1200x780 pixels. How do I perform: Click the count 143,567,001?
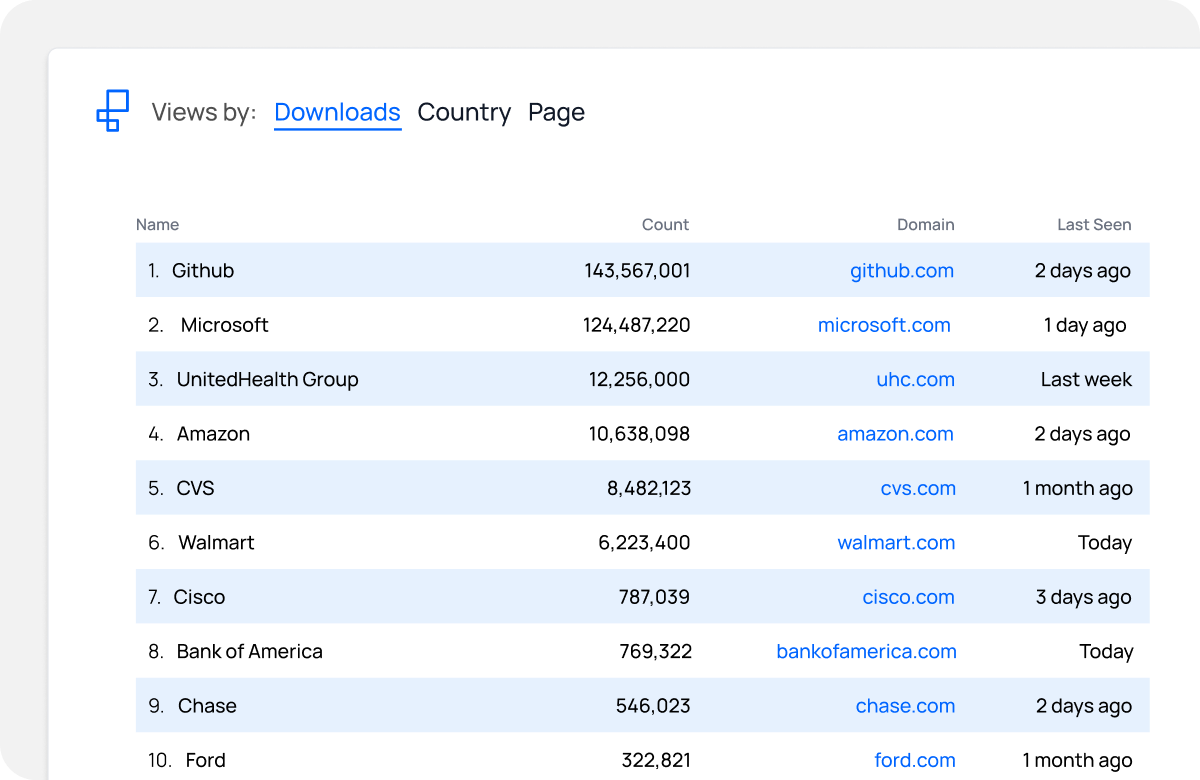click(x=637, y=271)
